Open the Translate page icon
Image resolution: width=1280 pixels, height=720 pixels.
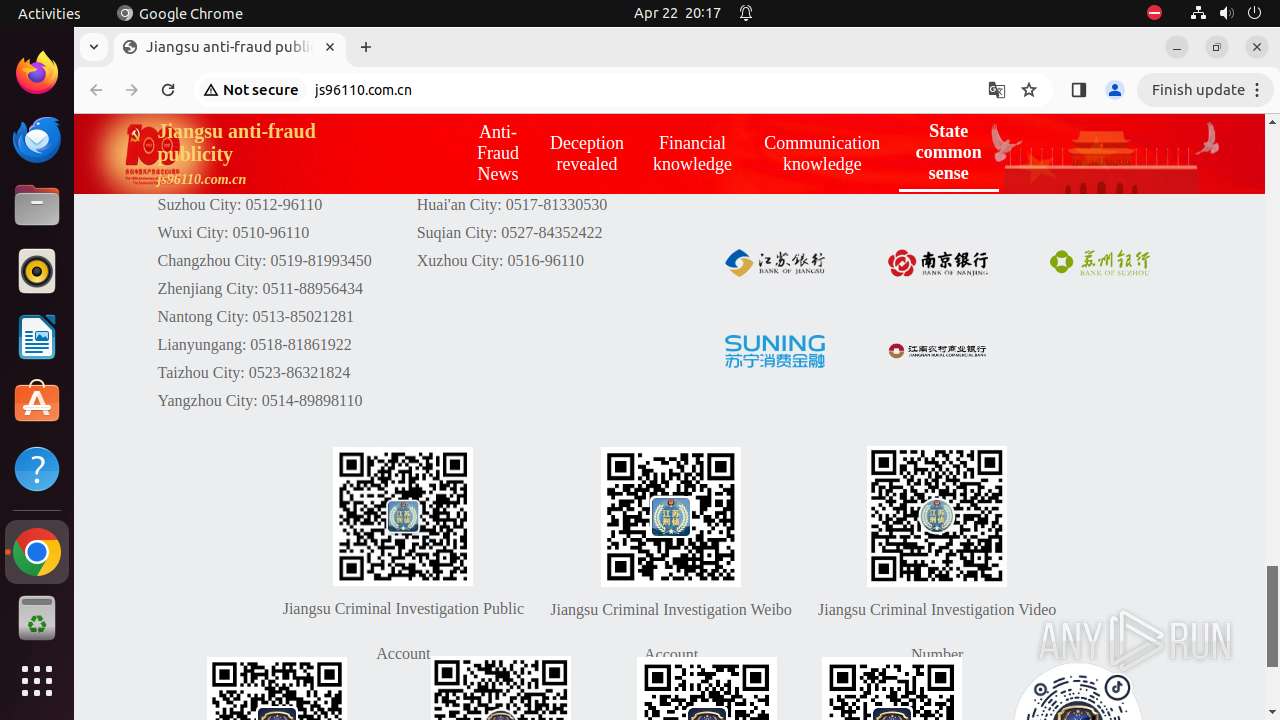click(997, 90)
